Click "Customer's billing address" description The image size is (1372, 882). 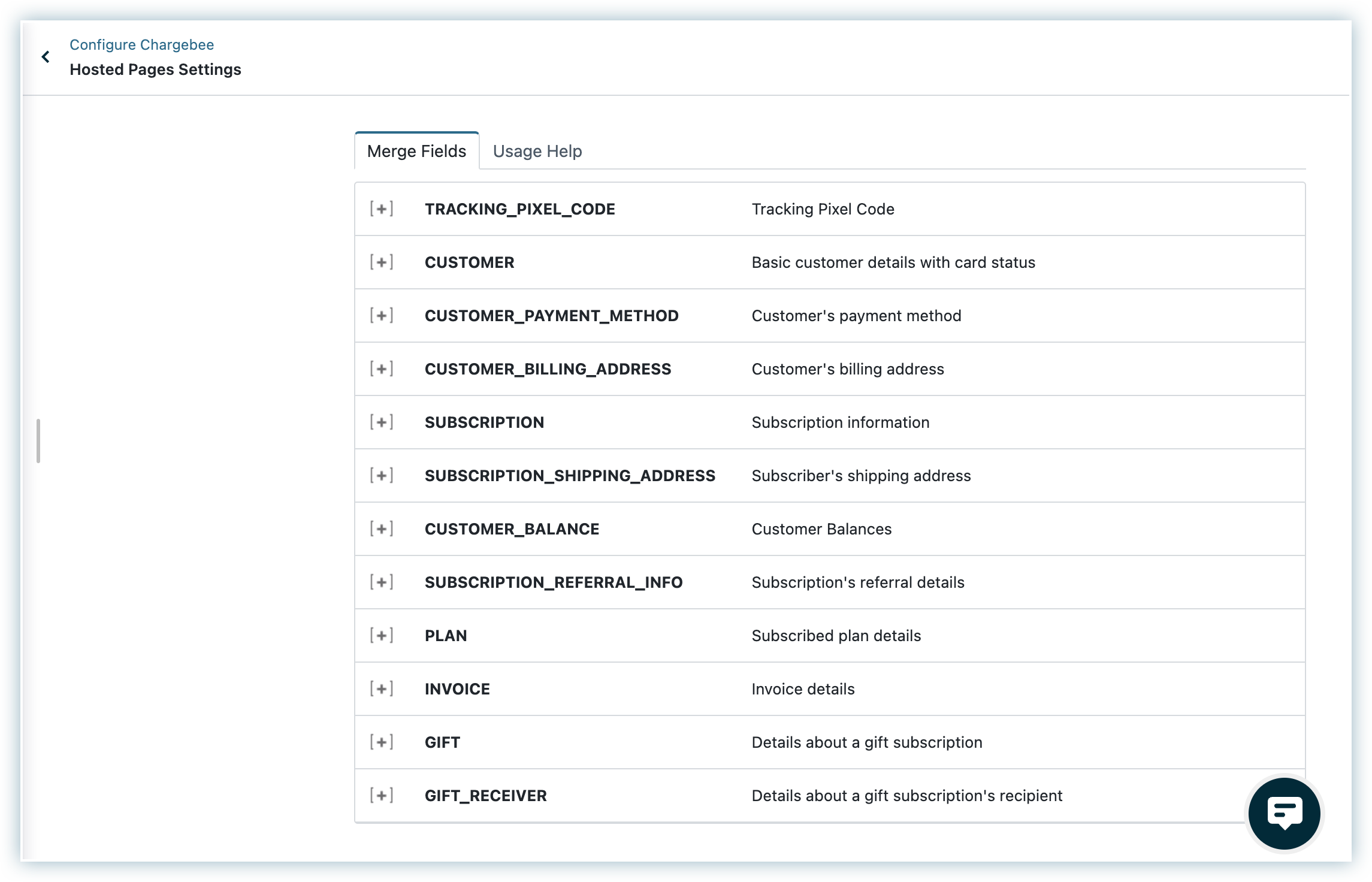pyautogui.click(x=848, y=369)
